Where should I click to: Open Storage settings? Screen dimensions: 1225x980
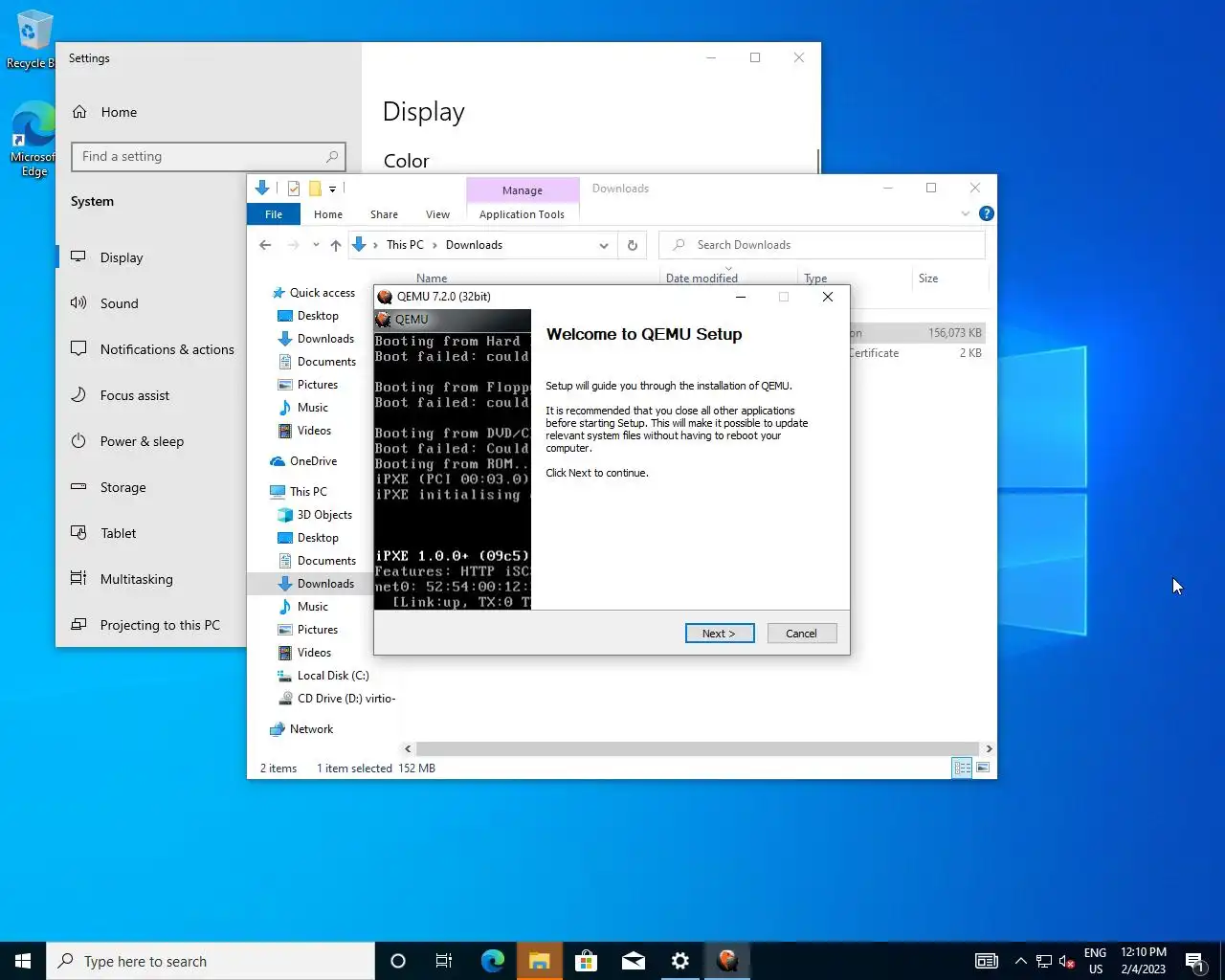[122, 487]
